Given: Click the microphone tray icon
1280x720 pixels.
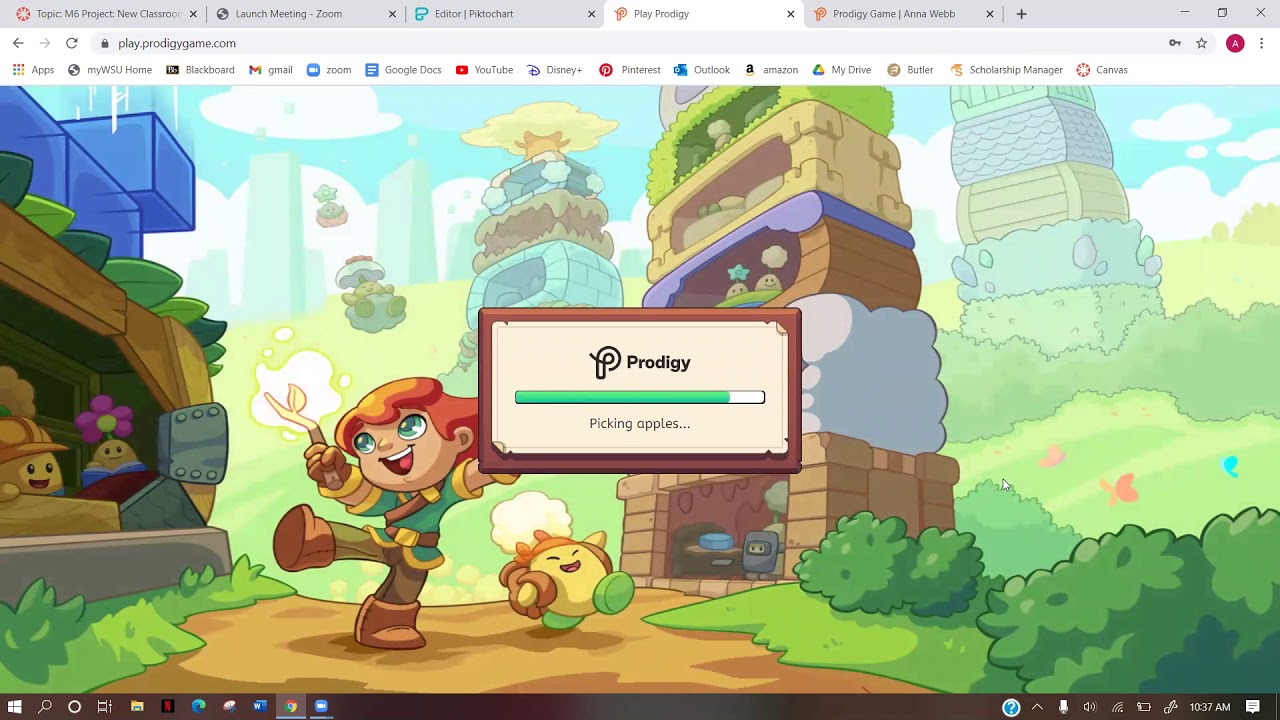Looking at the screenshot, I should [x=1063, y=707].
